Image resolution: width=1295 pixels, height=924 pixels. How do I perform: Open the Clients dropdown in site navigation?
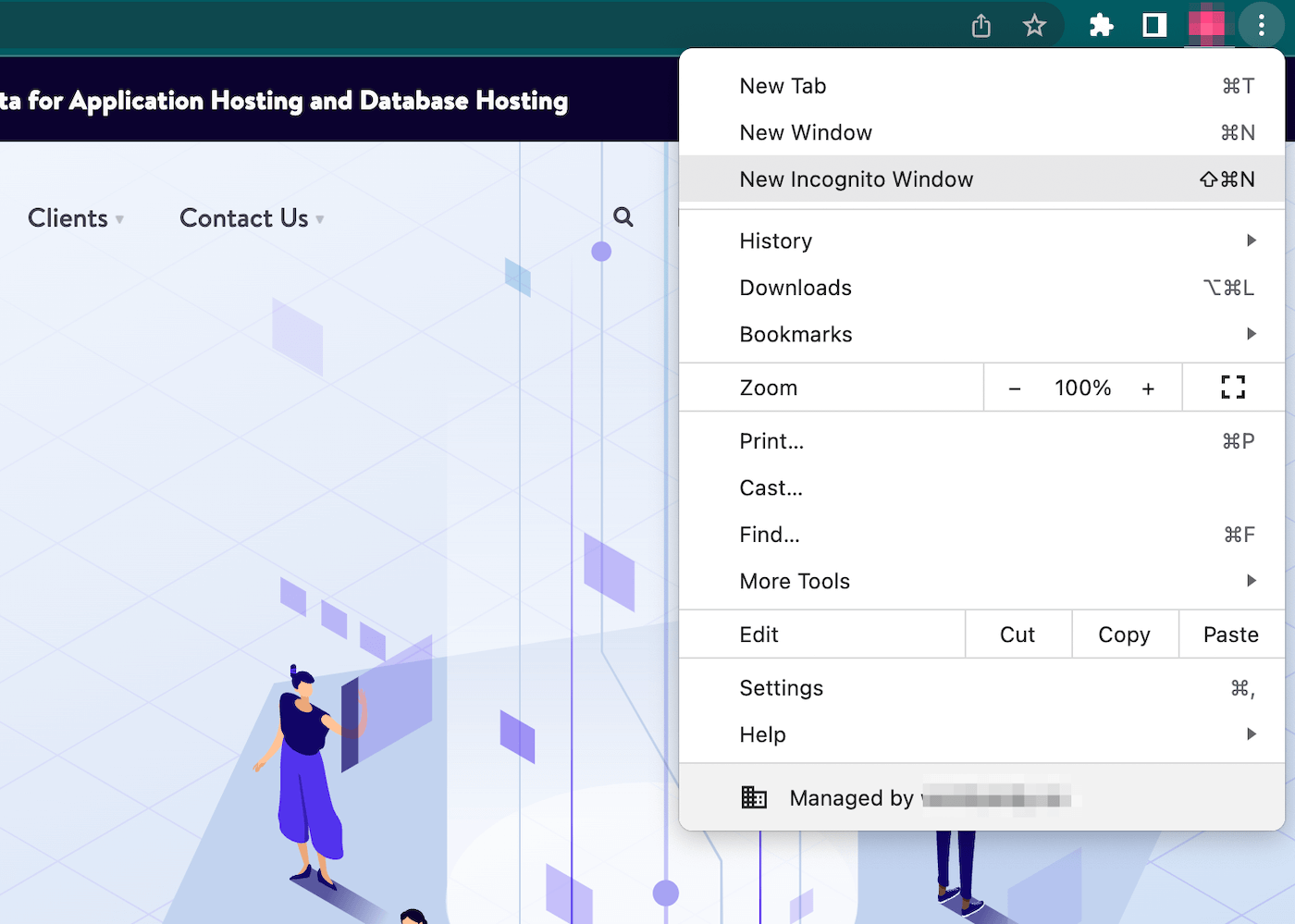[75, 218]
